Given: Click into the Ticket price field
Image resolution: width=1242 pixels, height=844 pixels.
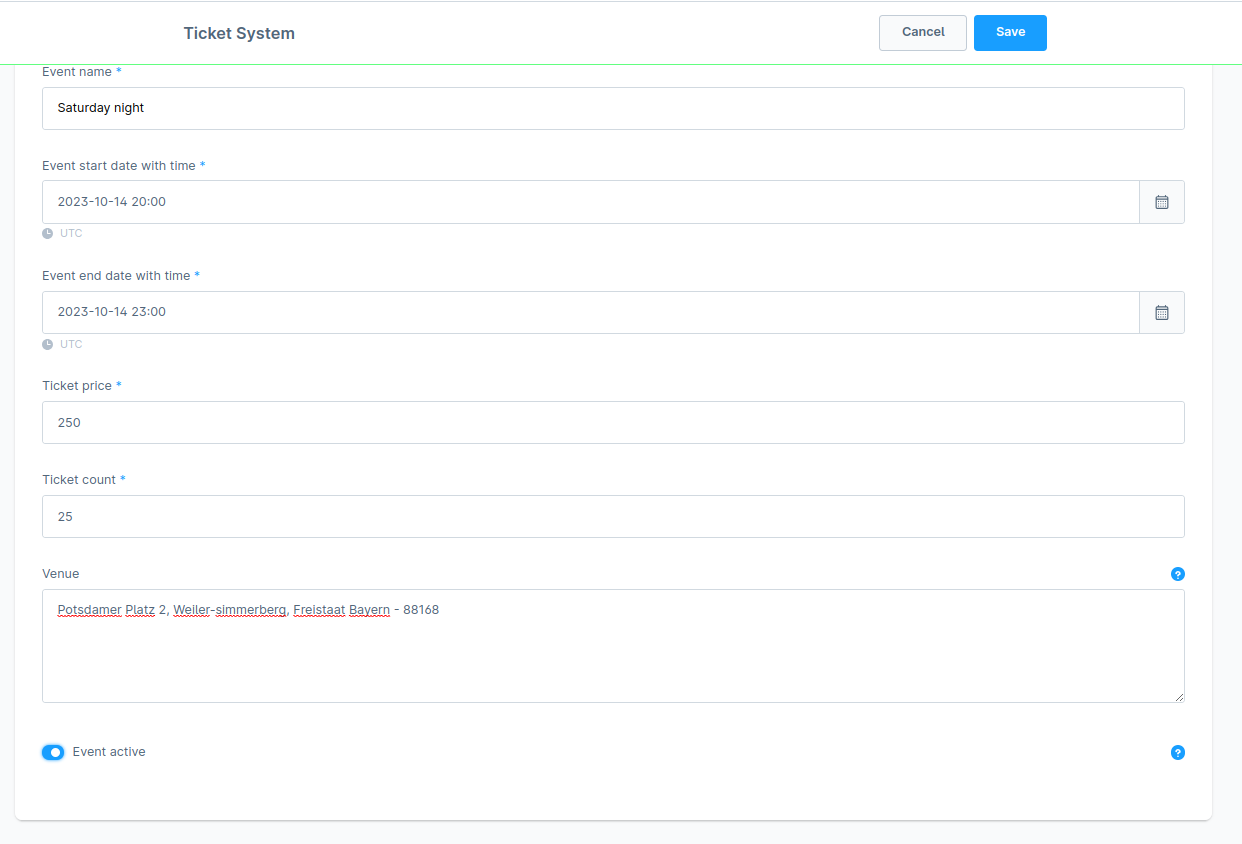Looking at the screenshot, I should [x=613, y=422].
